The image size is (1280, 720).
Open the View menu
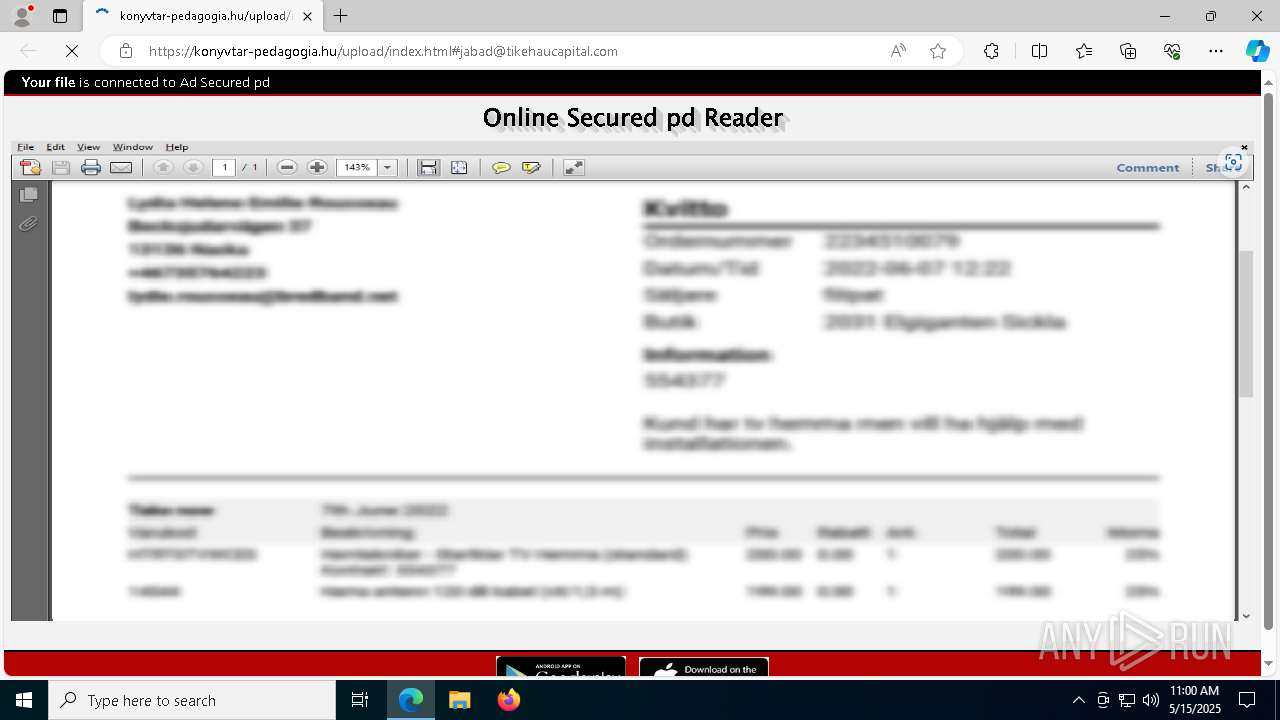88,147
